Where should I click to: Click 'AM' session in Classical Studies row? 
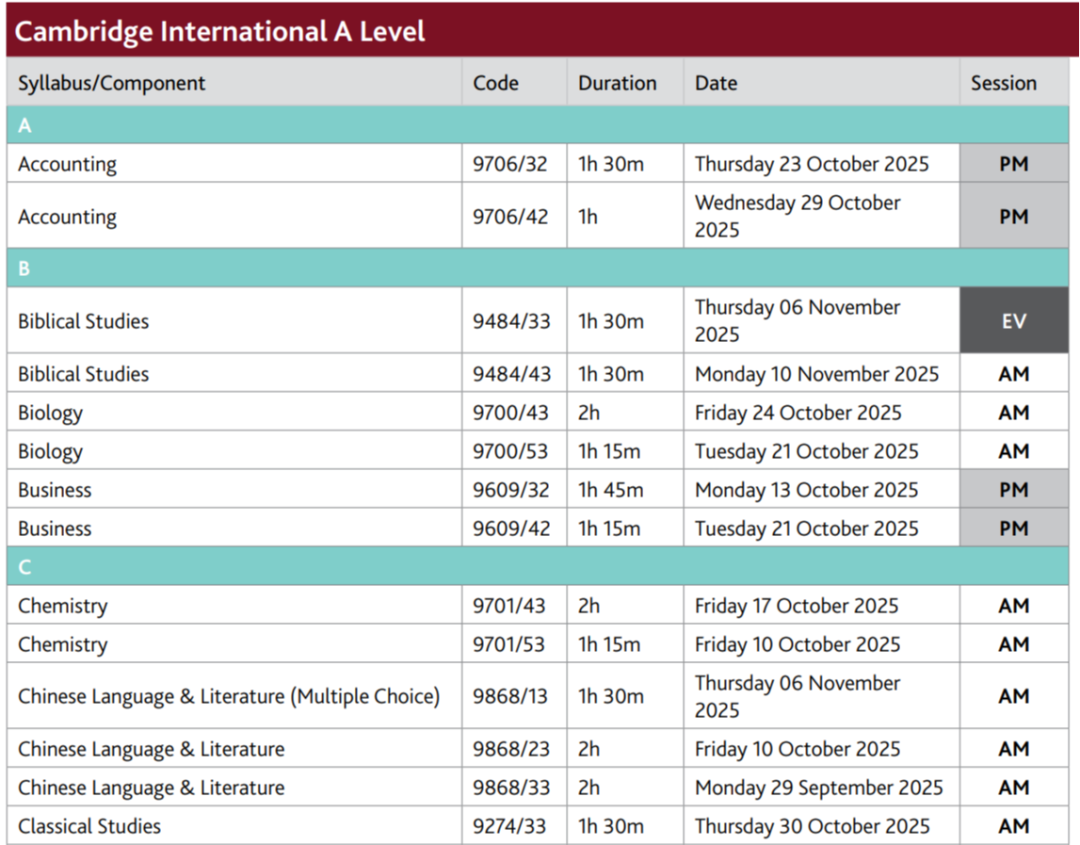(x=1014, y=826)
